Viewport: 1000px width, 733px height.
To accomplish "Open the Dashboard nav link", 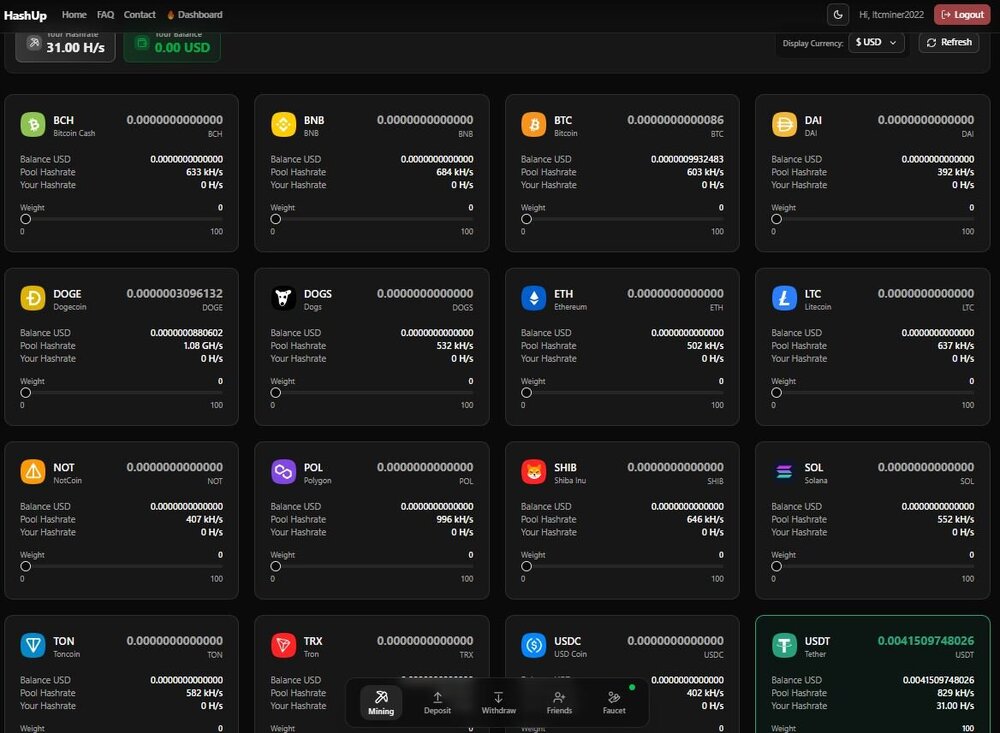I will pyautogui.click(x=195, y=15).
